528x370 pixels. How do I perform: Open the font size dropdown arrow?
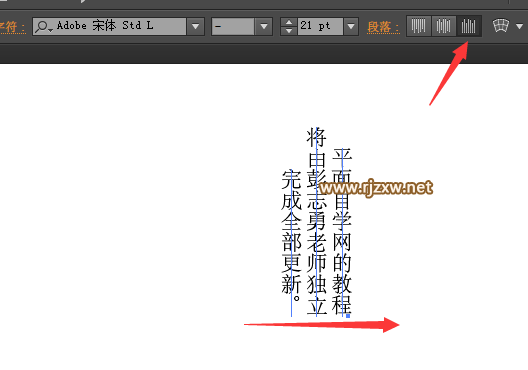point(351,26)
